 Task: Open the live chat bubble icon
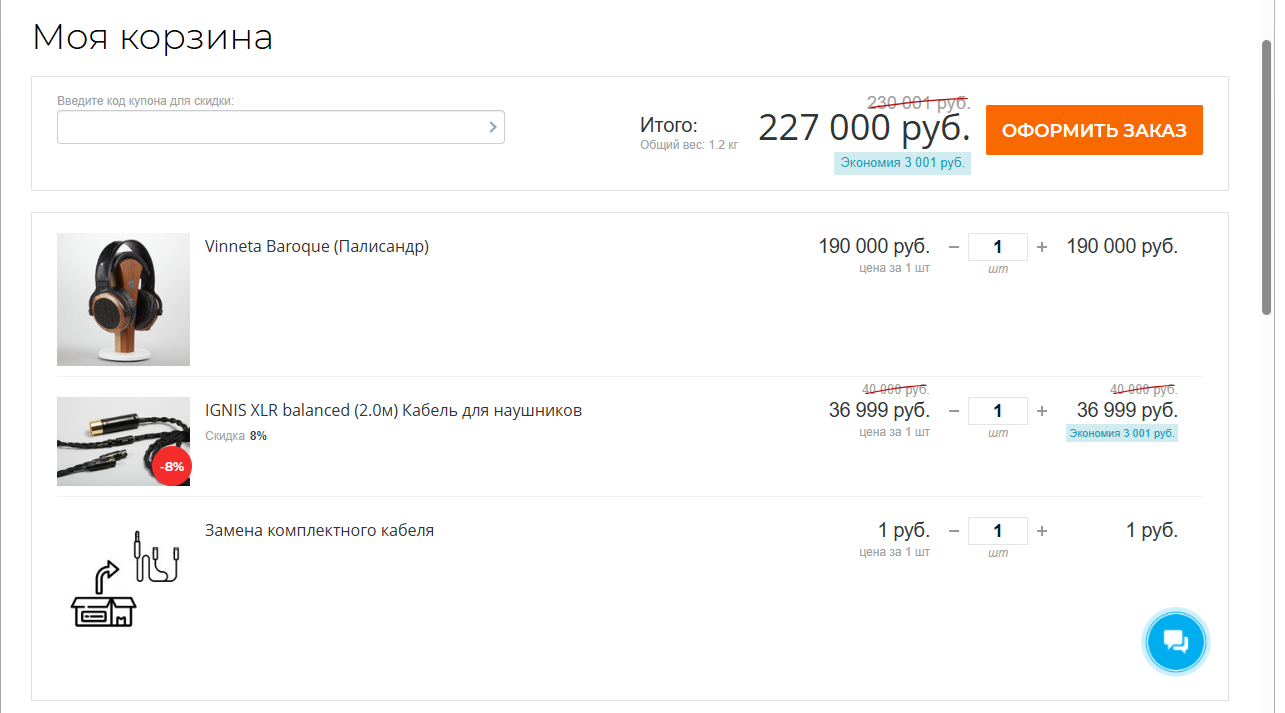click(x=1176, y=641)
